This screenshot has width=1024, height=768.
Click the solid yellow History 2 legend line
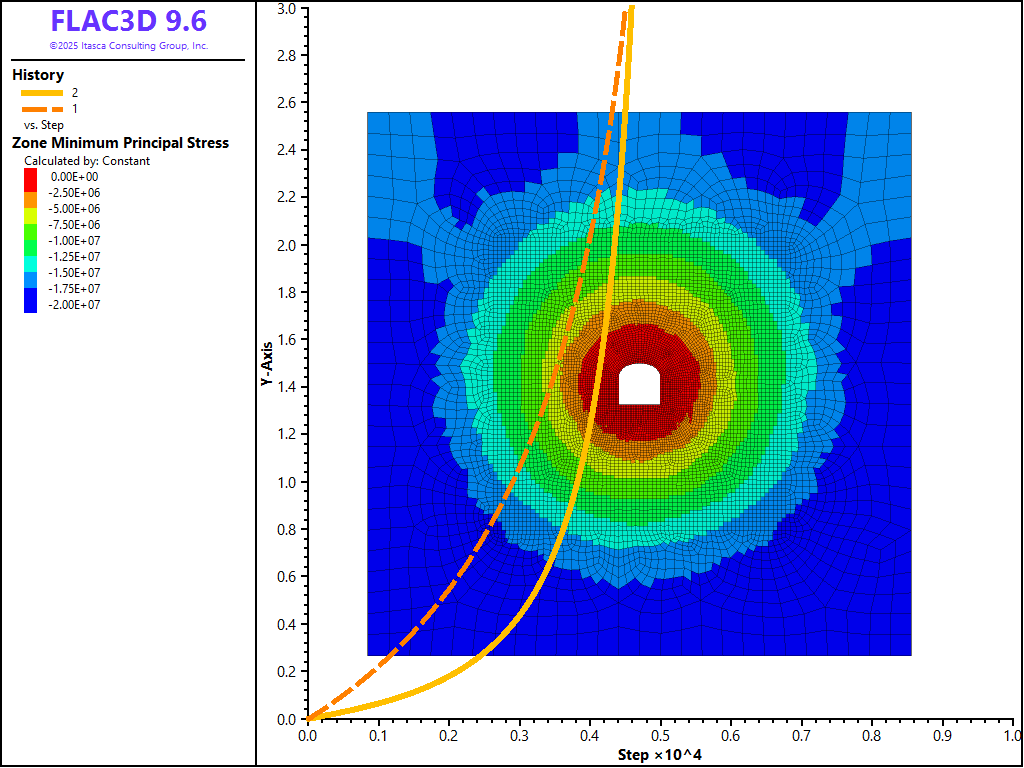tap(41, 93)
